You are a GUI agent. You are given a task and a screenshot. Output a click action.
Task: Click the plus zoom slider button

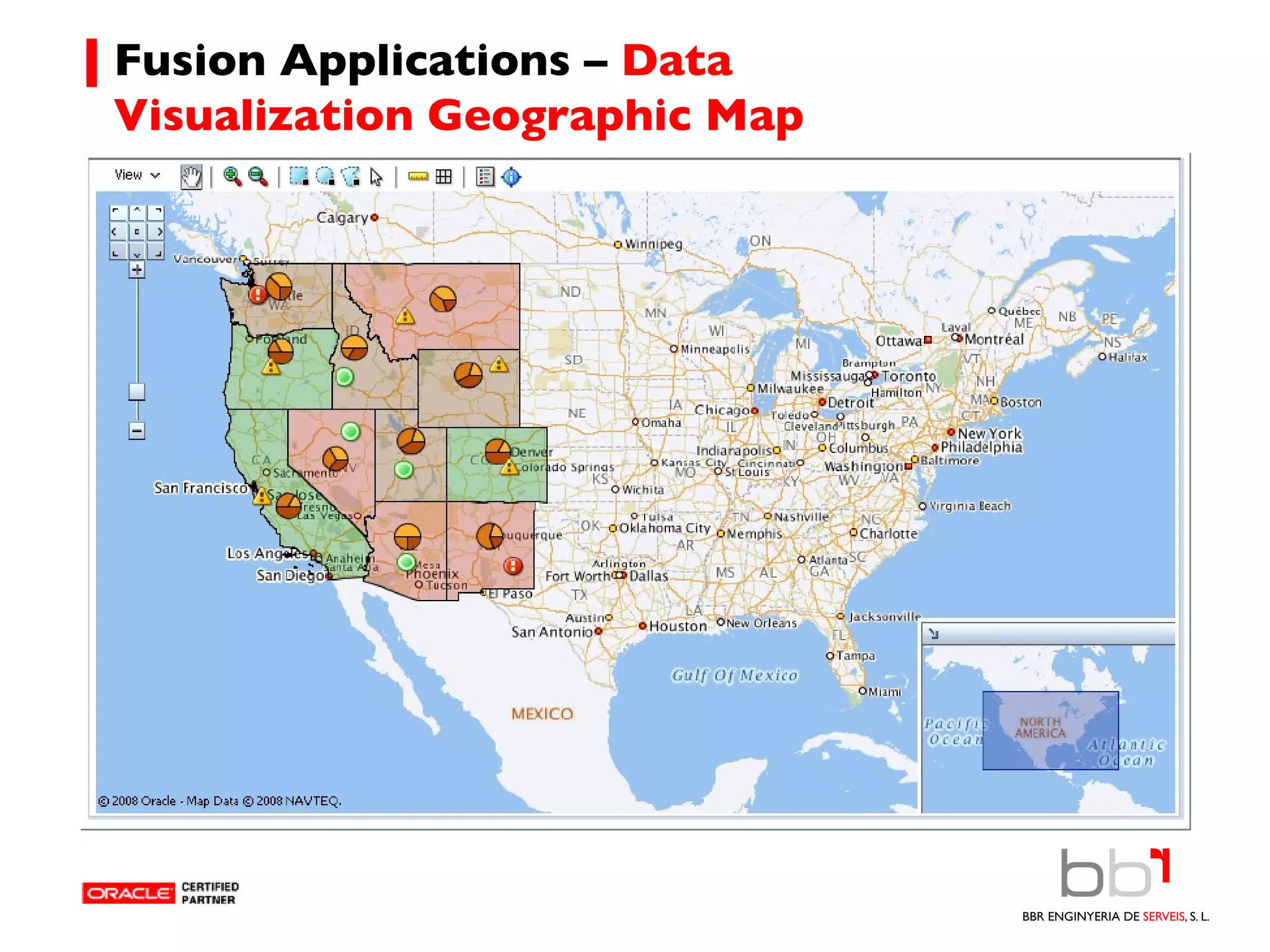[x=137, y=270]
